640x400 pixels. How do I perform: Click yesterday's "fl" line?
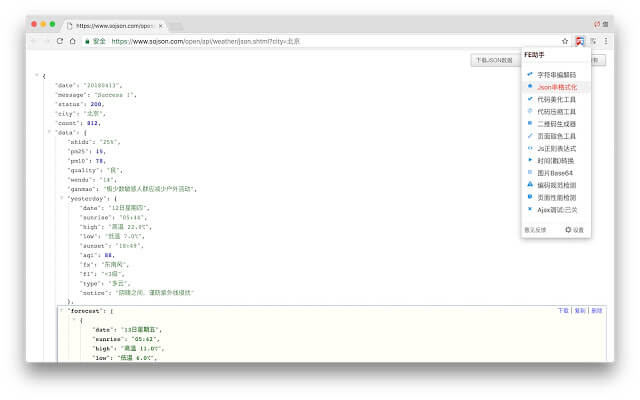coord(102,274)
